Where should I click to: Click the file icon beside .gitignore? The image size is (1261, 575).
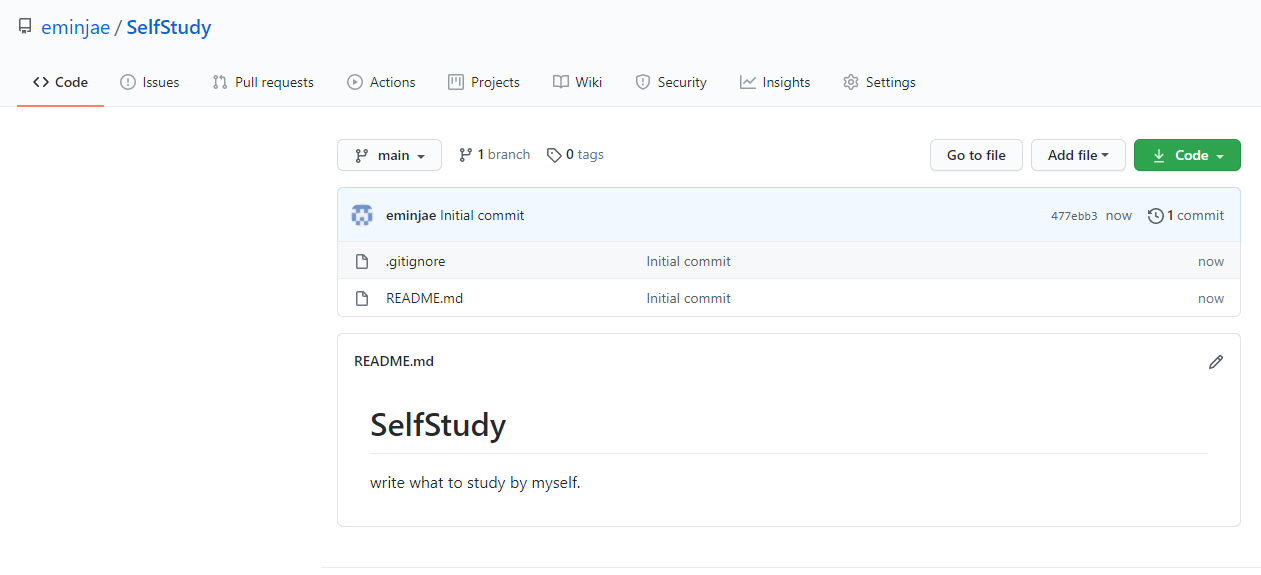pos(362,261)
